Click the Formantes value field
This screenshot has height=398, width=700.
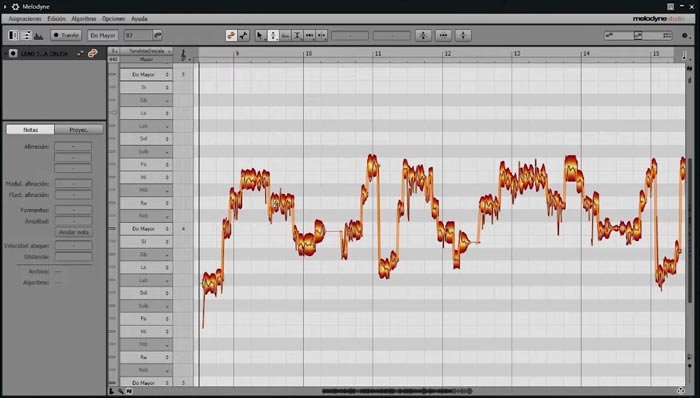[x=74, y=210]
